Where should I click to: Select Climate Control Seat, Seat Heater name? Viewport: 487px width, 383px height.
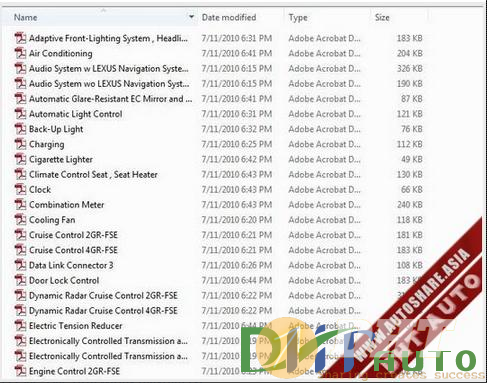coord(93,174)
